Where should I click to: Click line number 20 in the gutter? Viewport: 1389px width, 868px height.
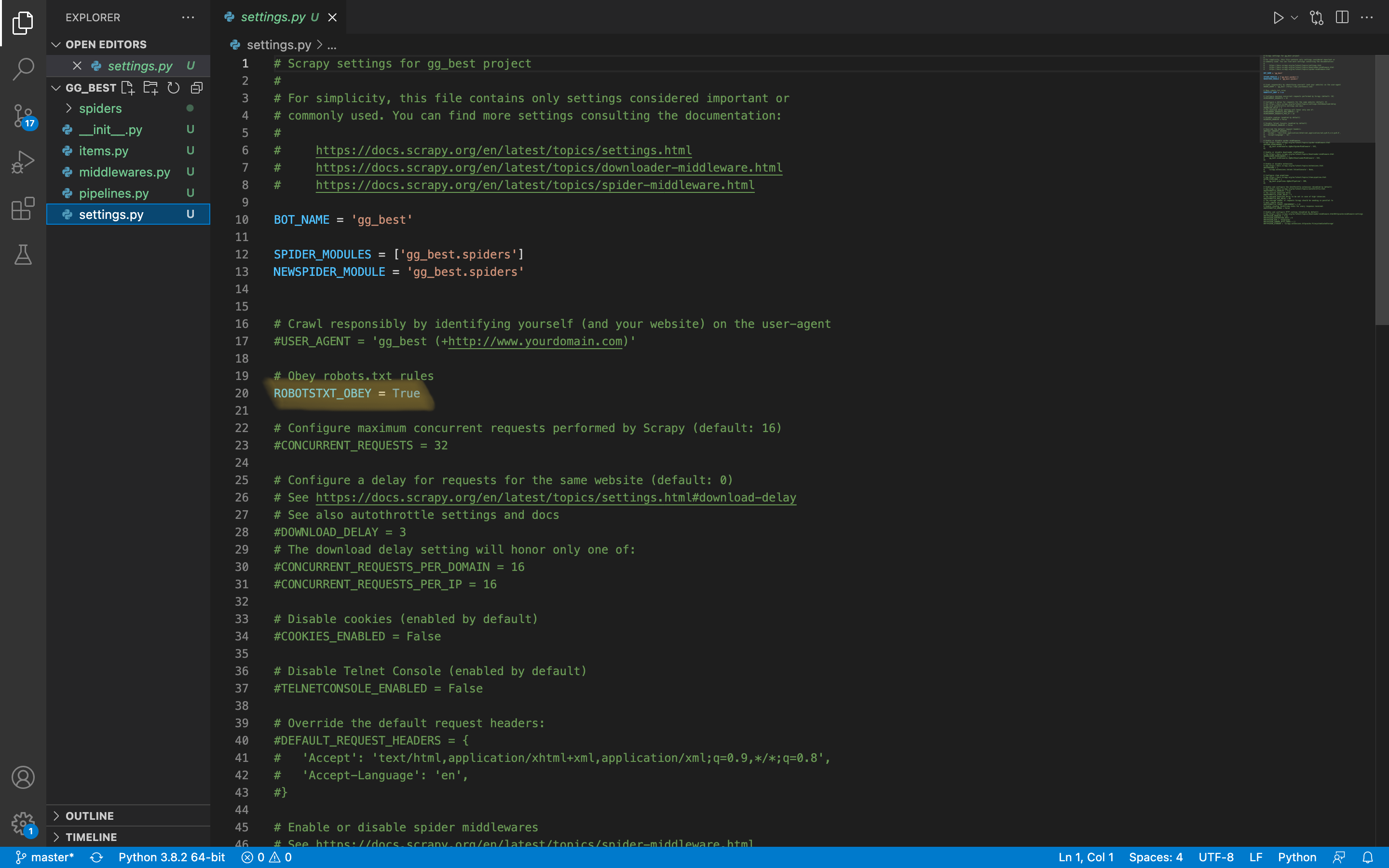pyautogui.click(x=242, y=393)
